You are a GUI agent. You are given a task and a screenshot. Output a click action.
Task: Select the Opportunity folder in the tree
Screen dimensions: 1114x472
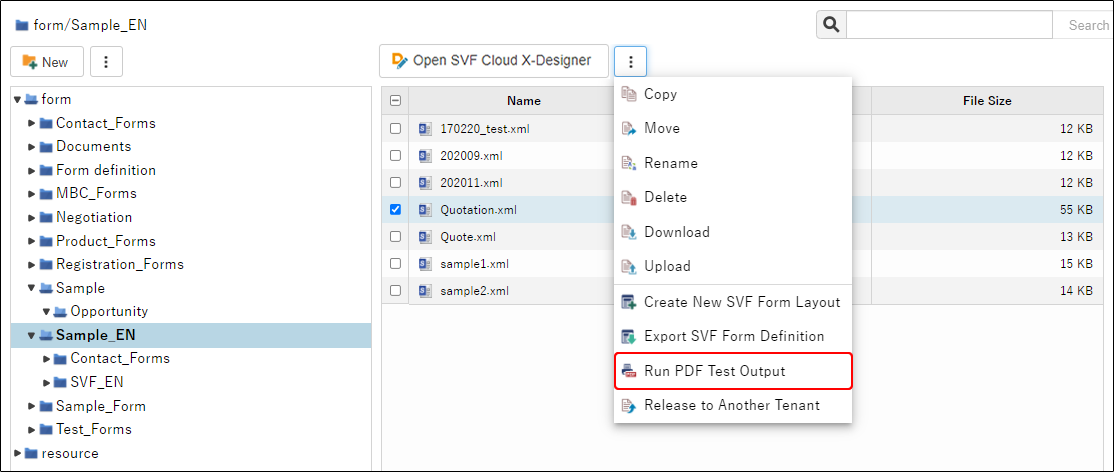click(x=109, y=311)
